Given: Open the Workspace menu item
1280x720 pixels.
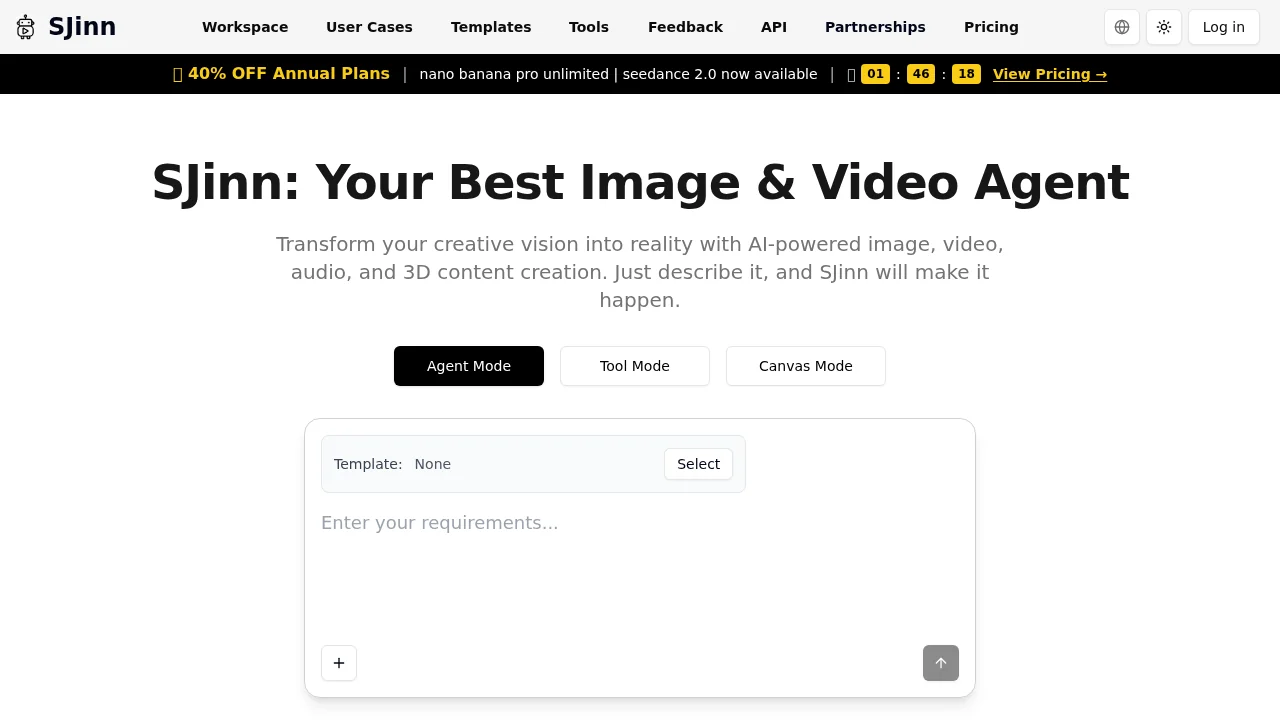Looking at the screenshot, I should click(245, 27).
